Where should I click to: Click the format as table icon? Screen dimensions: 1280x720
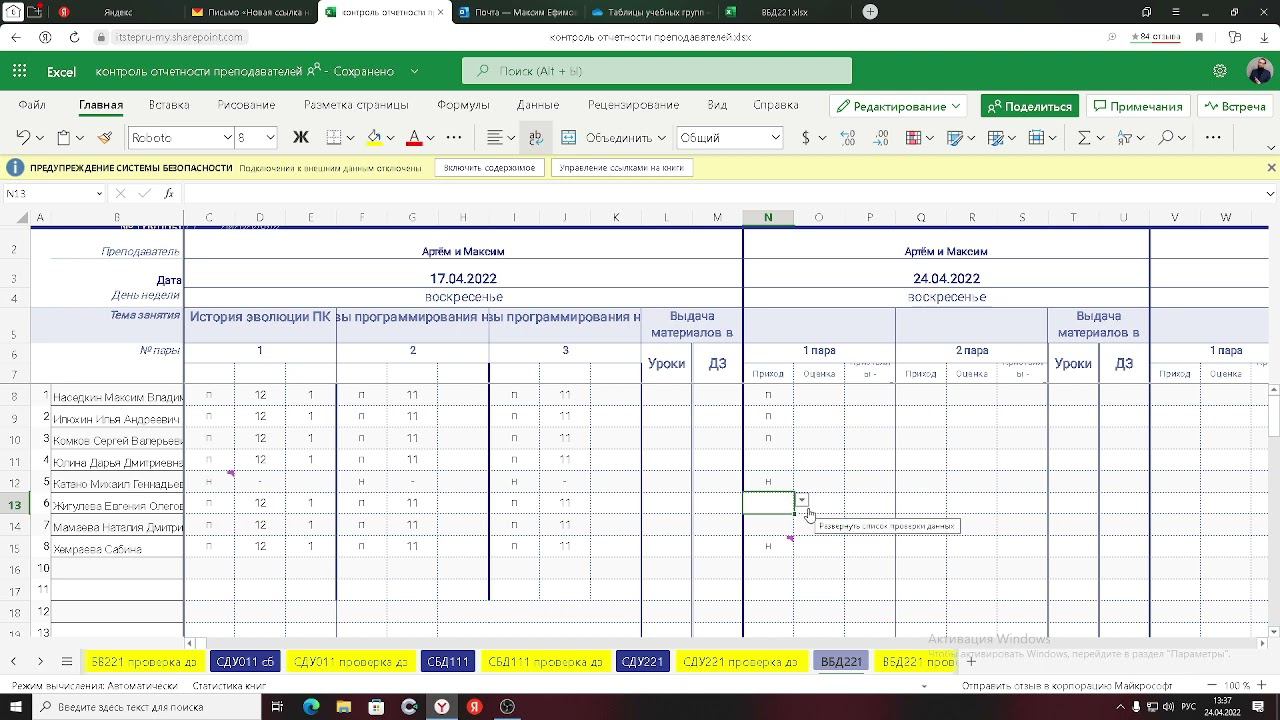995,138
